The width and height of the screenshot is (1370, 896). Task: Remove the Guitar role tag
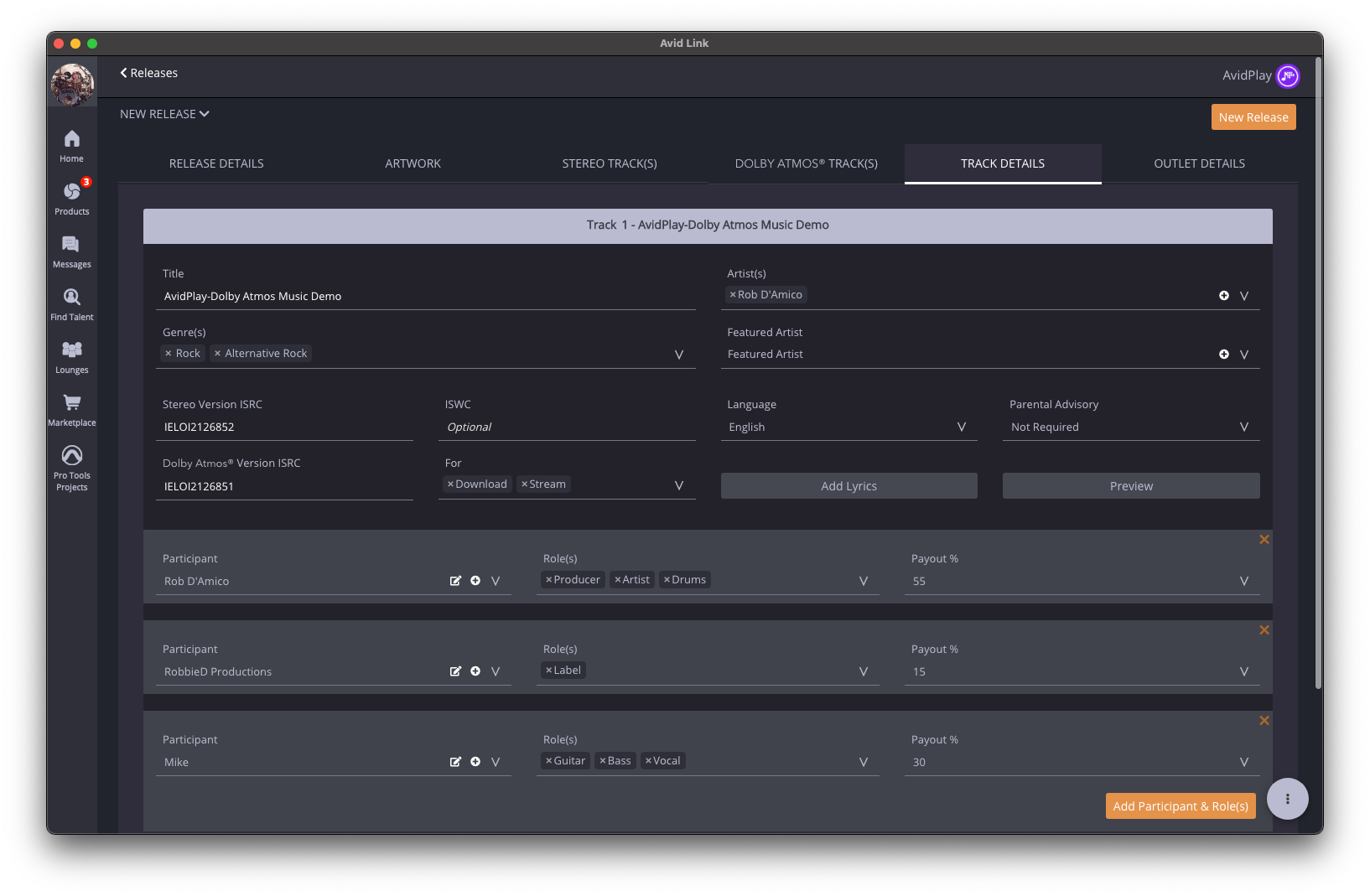pyautogui.click(x=549, y=761)
